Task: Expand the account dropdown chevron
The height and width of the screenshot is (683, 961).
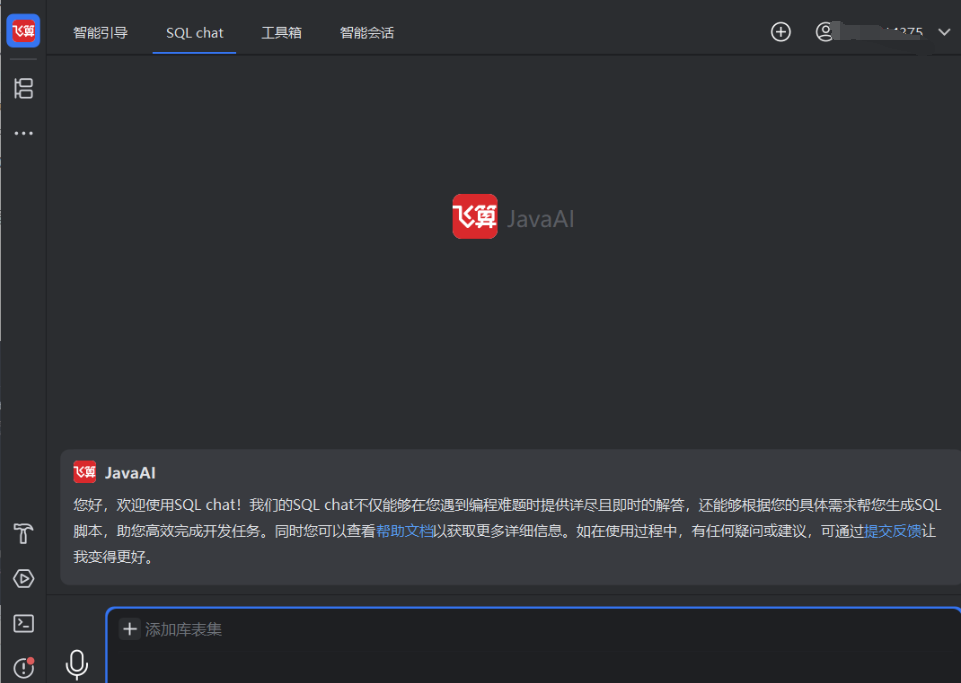Action: (x=943, y=32)
